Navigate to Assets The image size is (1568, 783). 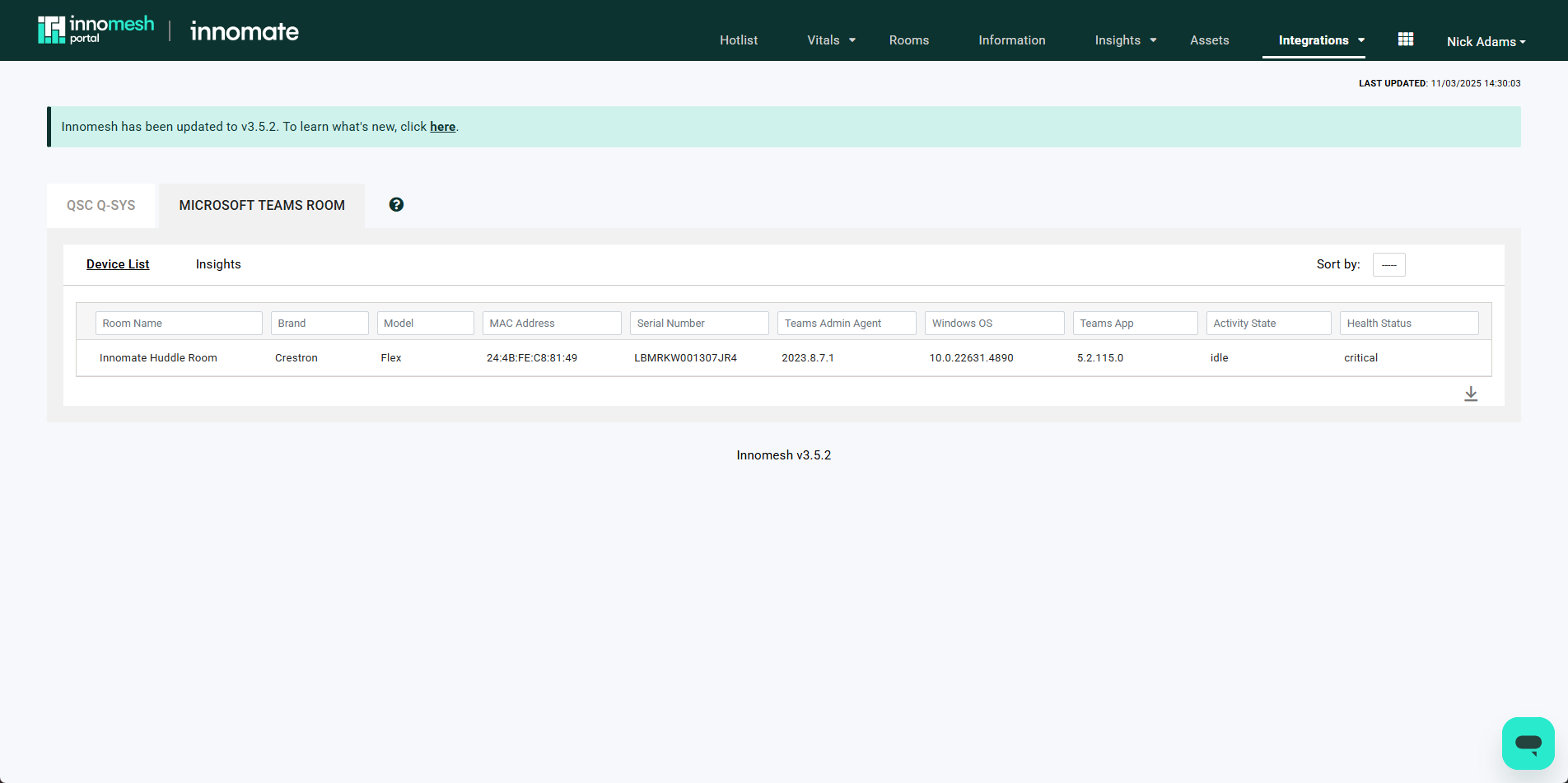coord(1210,40)
